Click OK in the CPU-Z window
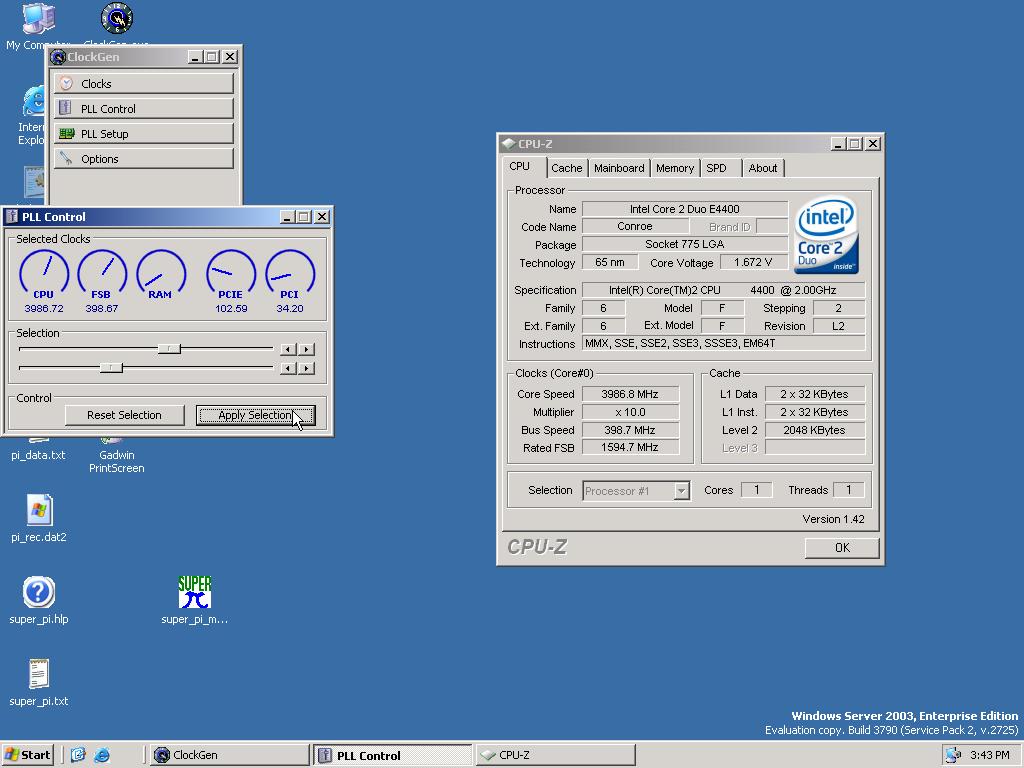Viewport: 1024px width, 768px height. pyautogui.click(x=842, y=547)
